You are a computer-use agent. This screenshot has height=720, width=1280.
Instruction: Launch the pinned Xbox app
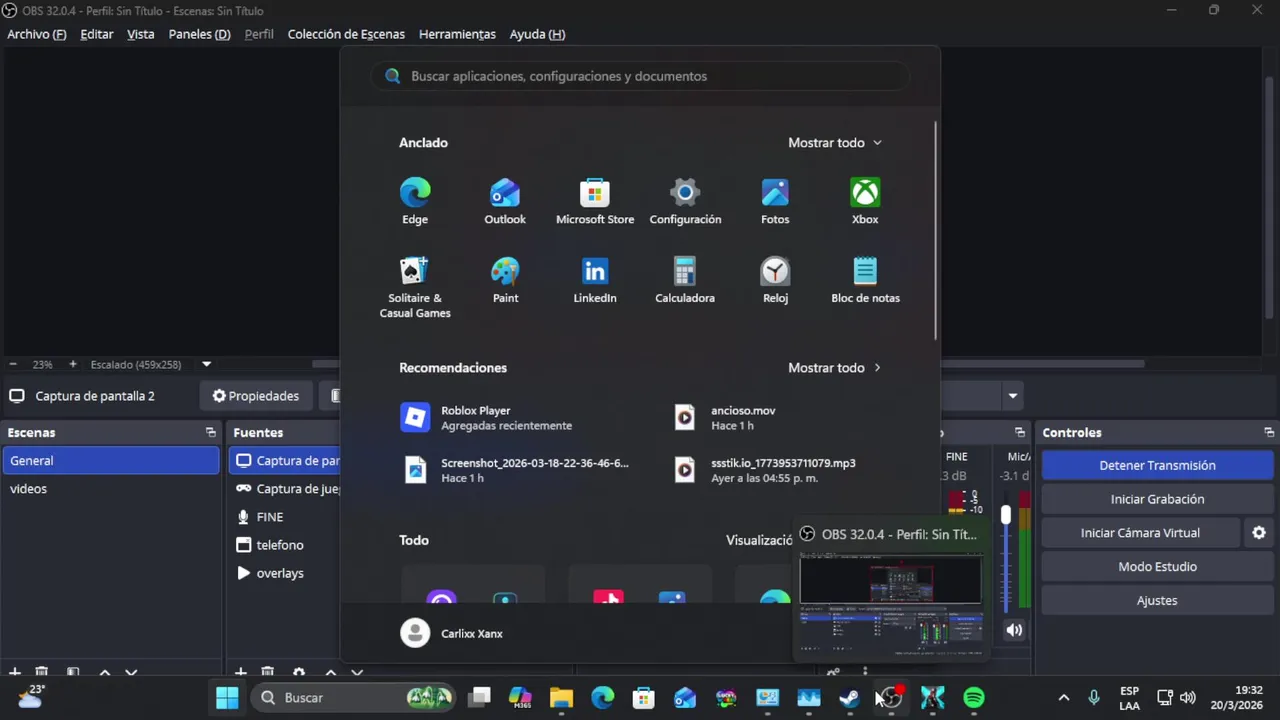point(865,201)
